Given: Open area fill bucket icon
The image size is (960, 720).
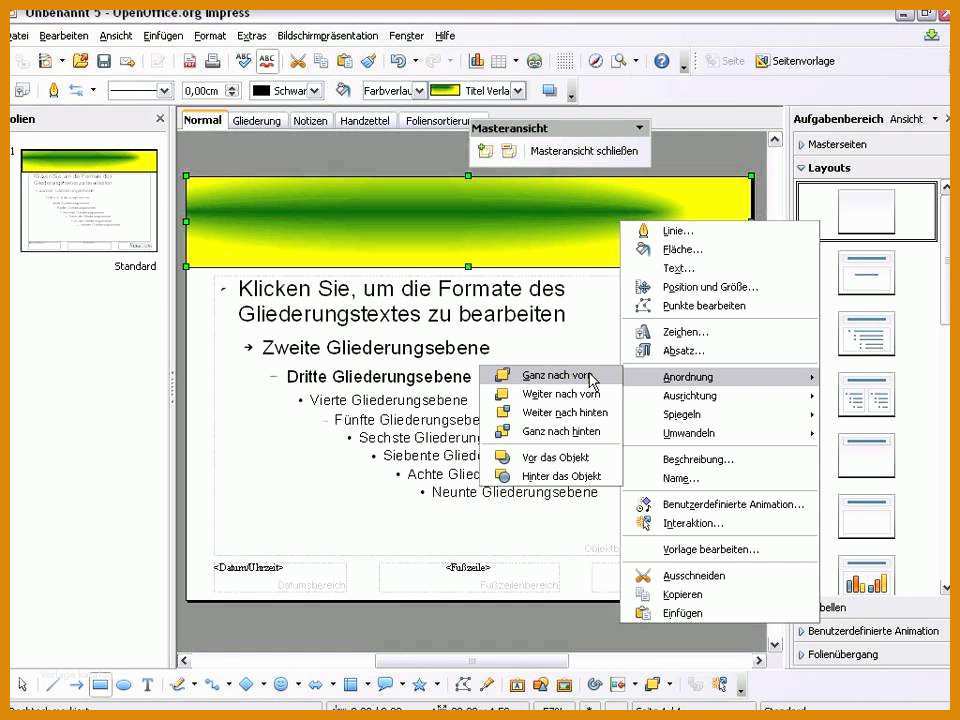Looking at the screenshot, I should 343,91.
